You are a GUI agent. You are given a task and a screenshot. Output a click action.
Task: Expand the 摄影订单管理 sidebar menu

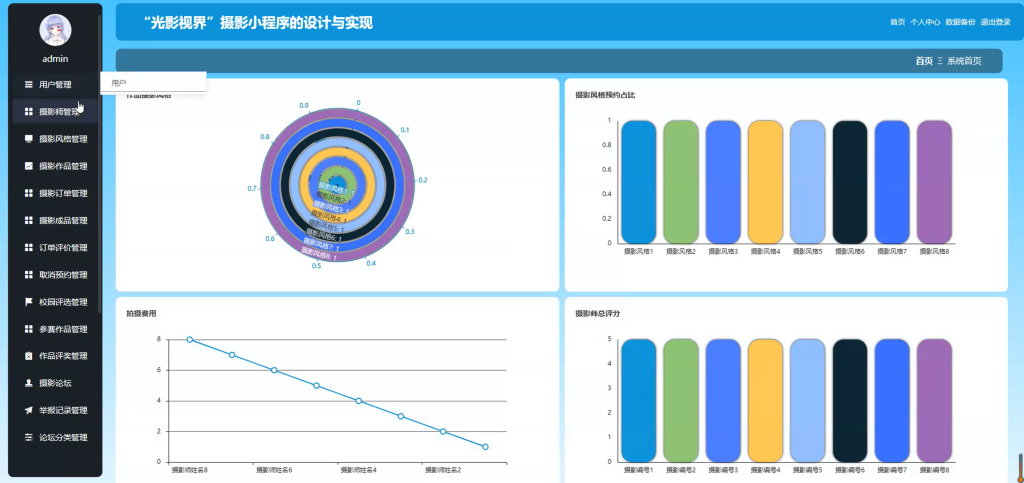coord(56,193)
